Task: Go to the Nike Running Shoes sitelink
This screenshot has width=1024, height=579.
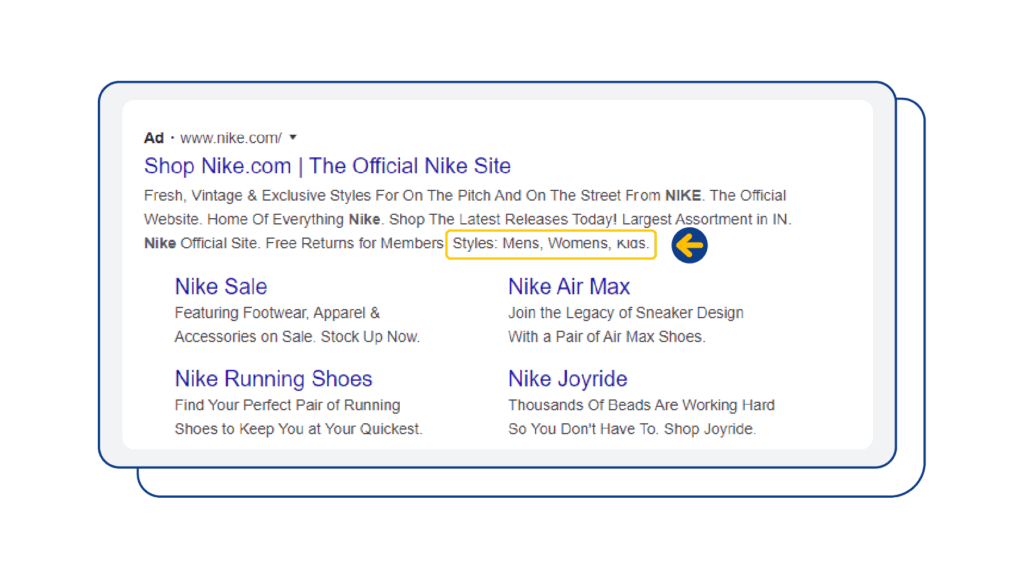Action: (x=273, y=379)
